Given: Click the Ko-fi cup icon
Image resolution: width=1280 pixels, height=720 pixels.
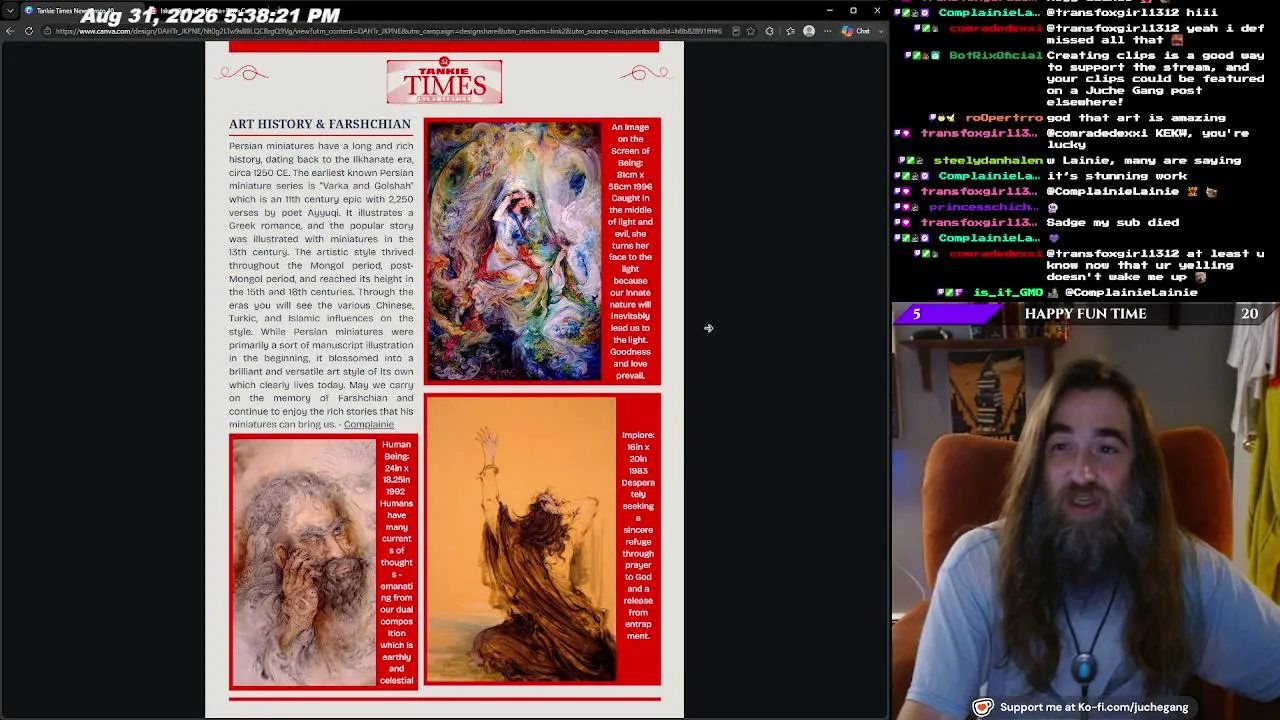Looking at the screenshot, I should (983, 707).
